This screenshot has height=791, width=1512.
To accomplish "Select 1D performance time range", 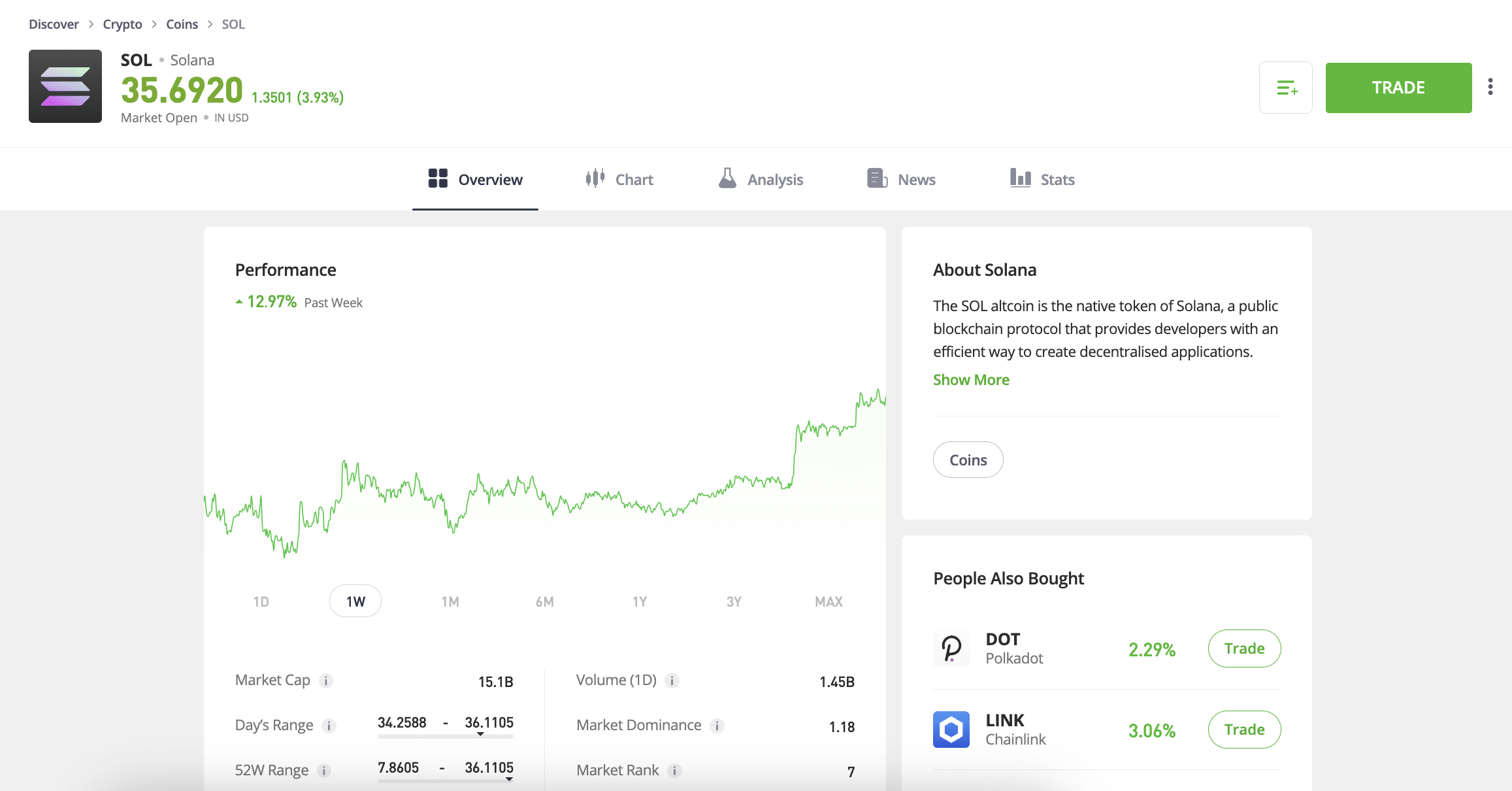I will tap(261, 601).
